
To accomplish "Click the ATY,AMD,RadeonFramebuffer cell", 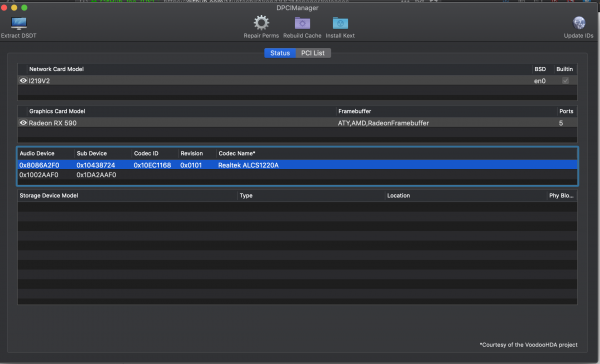I will 383,123.
